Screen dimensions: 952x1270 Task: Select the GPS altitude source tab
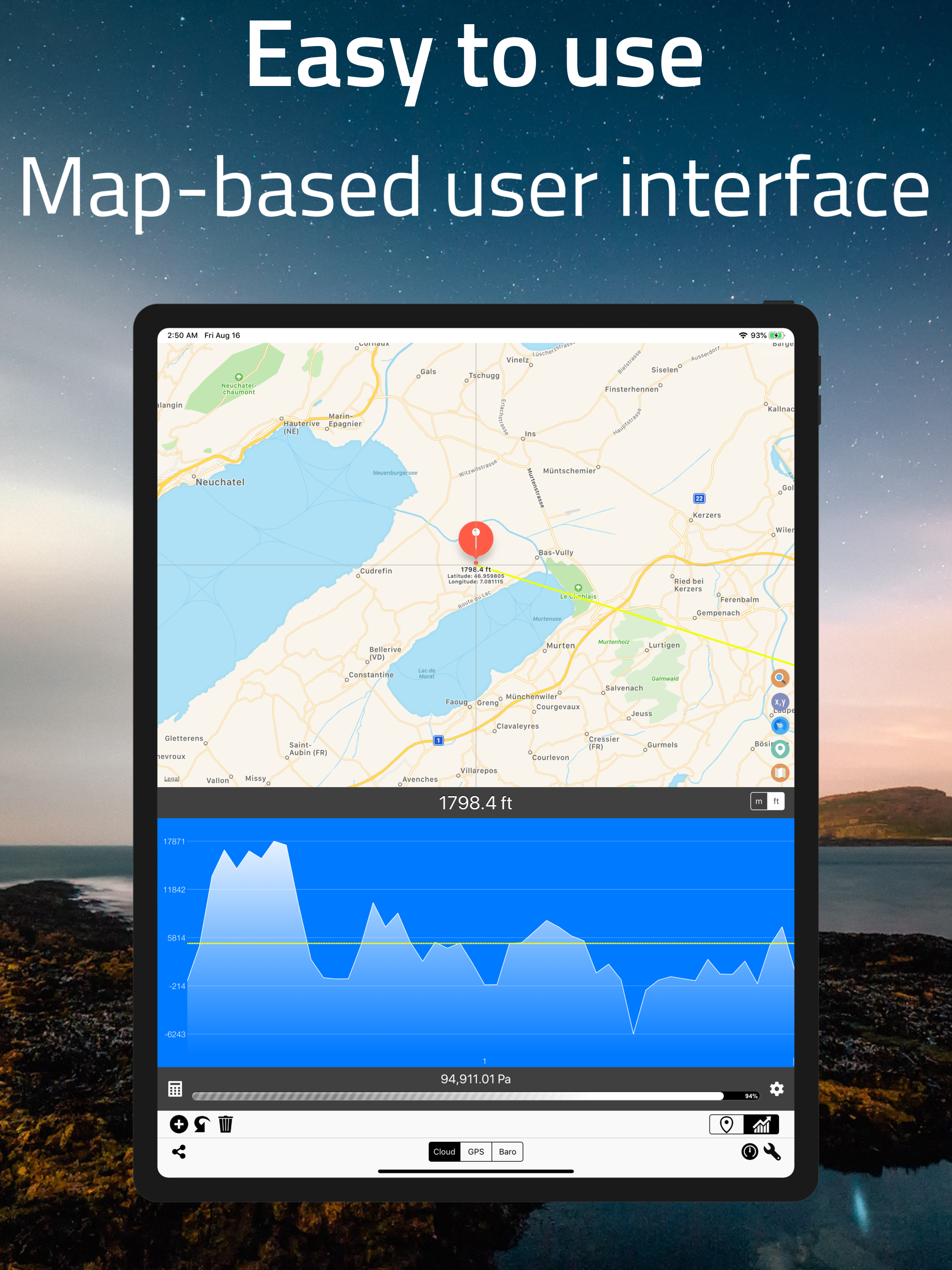click(x=476, y=1152)
